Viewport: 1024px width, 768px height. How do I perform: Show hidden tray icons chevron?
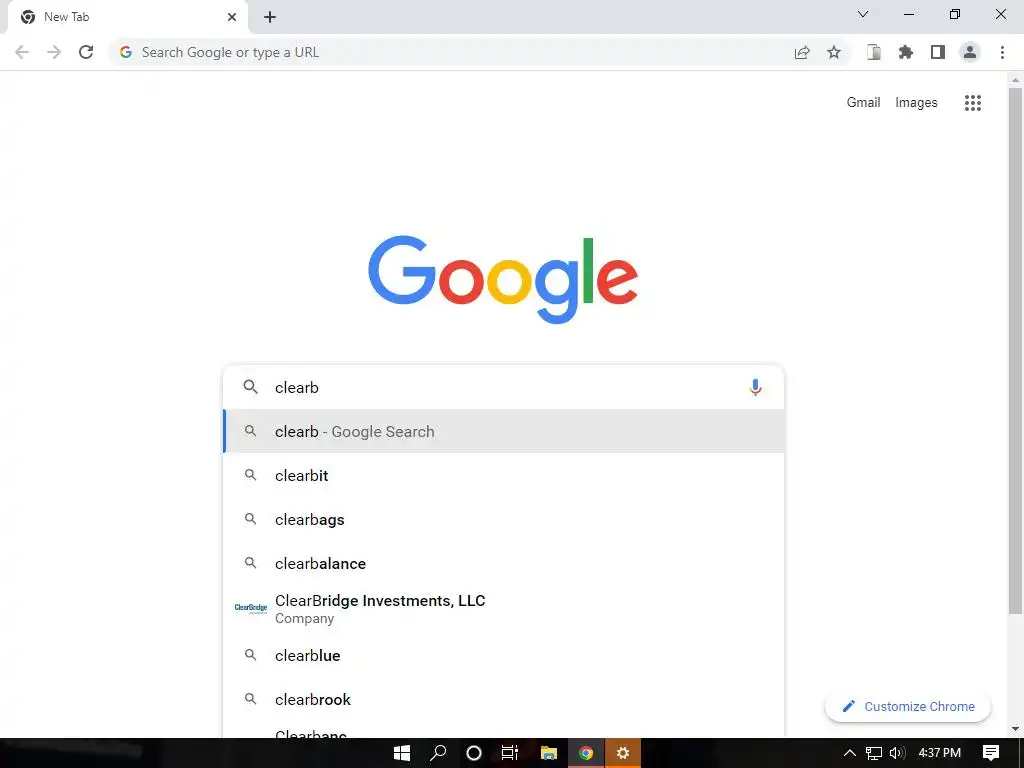(x=850, y=753)
